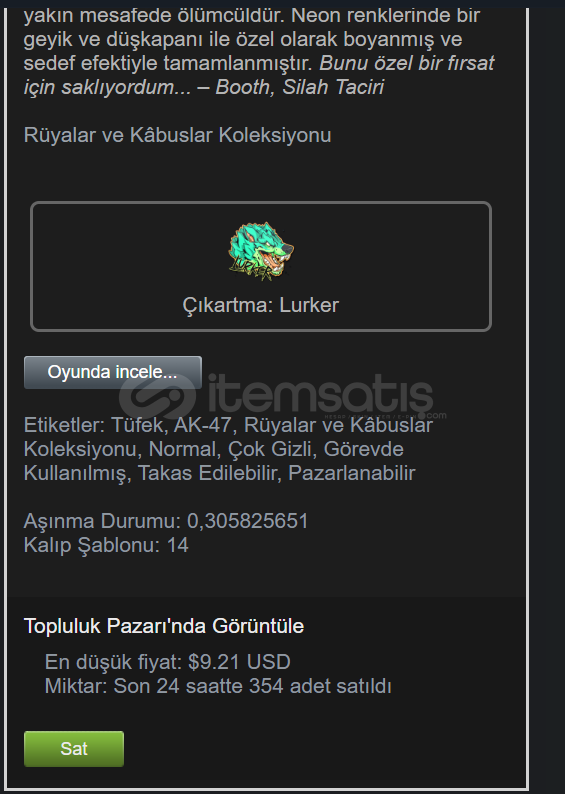Click the green Sat button
The width and height of the screenshot is (565, 794).
[74, 748]
